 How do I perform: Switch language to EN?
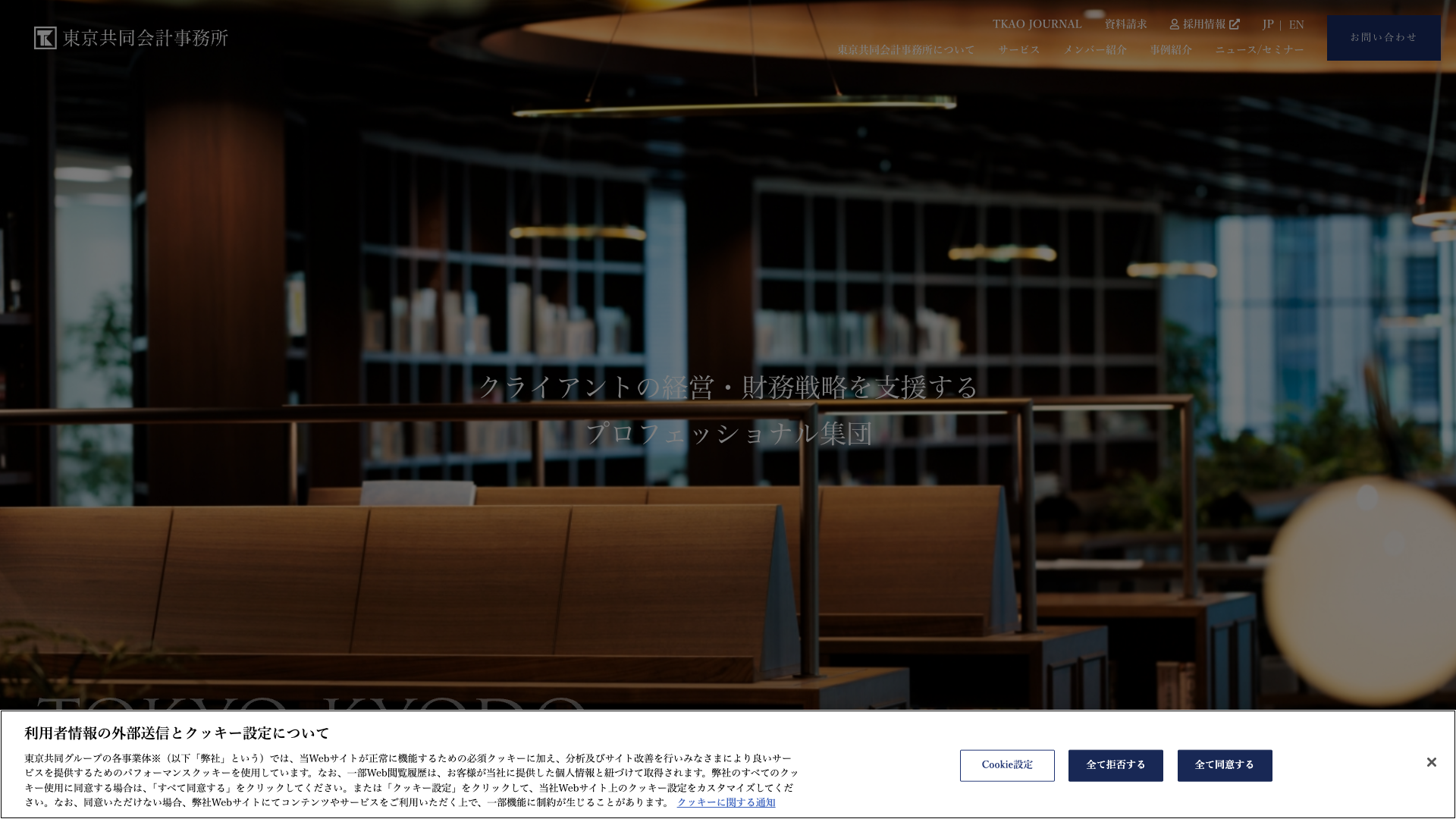coord(1296,24)
